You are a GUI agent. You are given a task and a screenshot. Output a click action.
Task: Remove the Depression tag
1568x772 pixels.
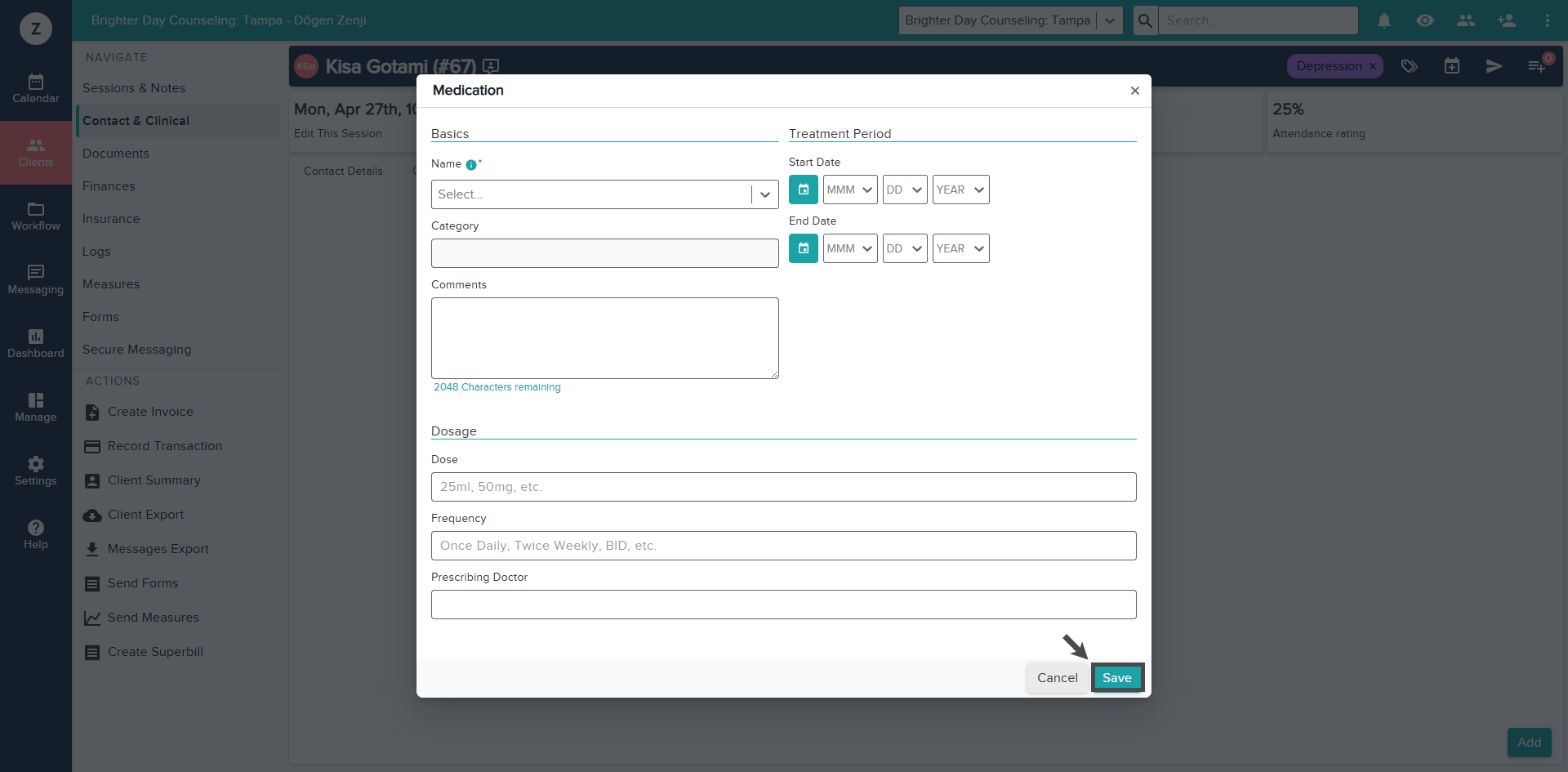(1373, 66)
